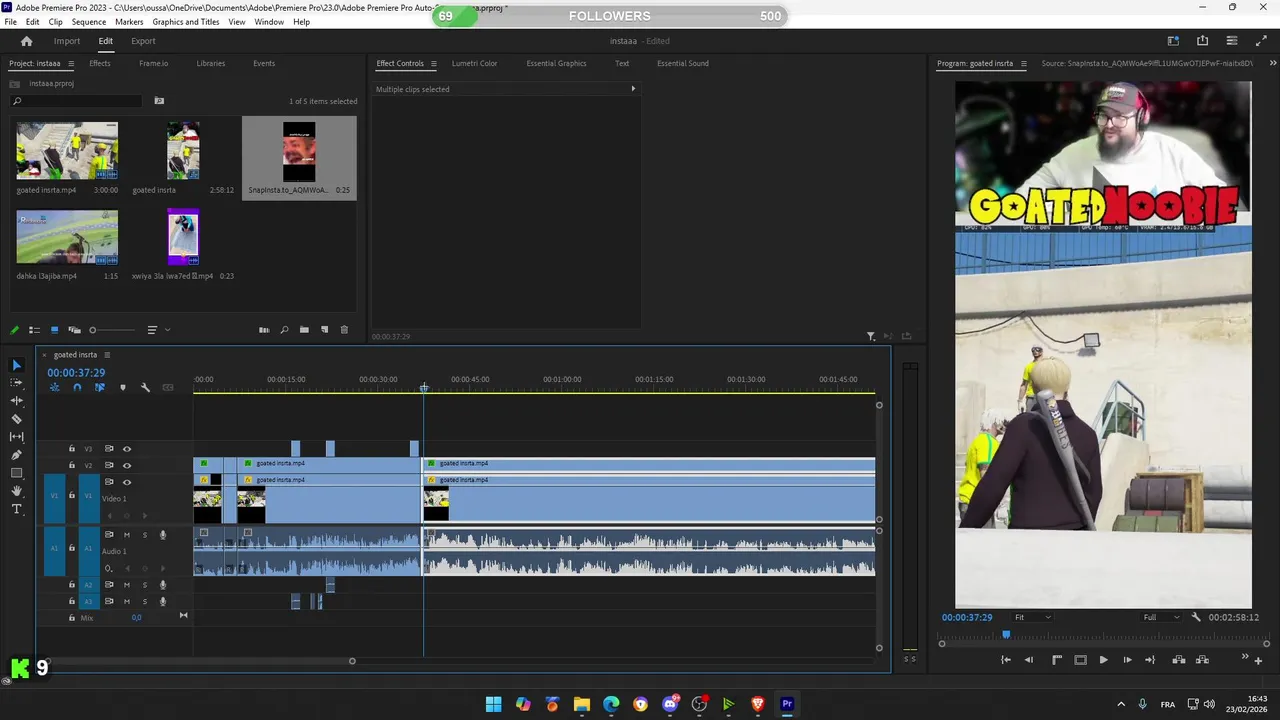Toggle V3 track output eye

pos(127,449)
